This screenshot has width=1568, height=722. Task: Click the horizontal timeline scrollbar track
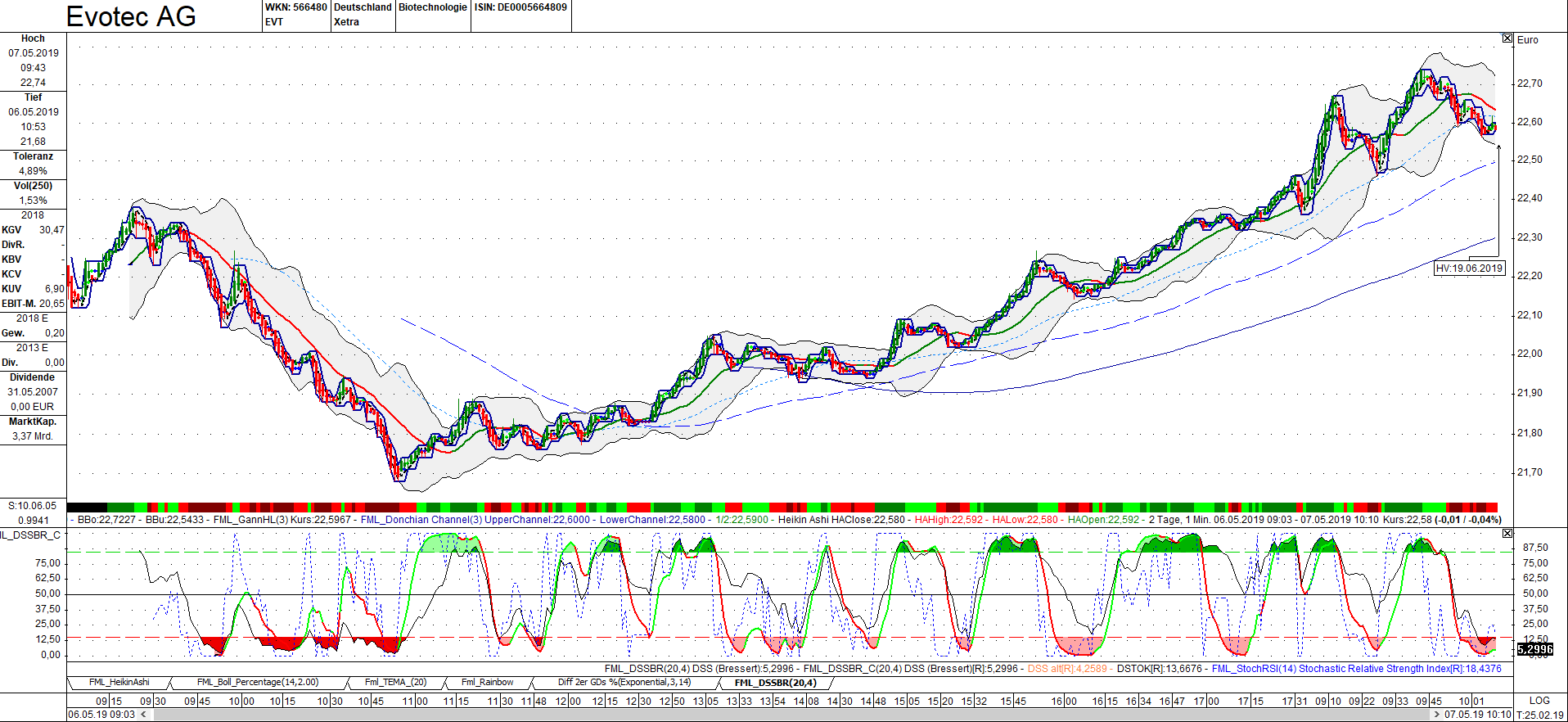(x=790, y=715)
